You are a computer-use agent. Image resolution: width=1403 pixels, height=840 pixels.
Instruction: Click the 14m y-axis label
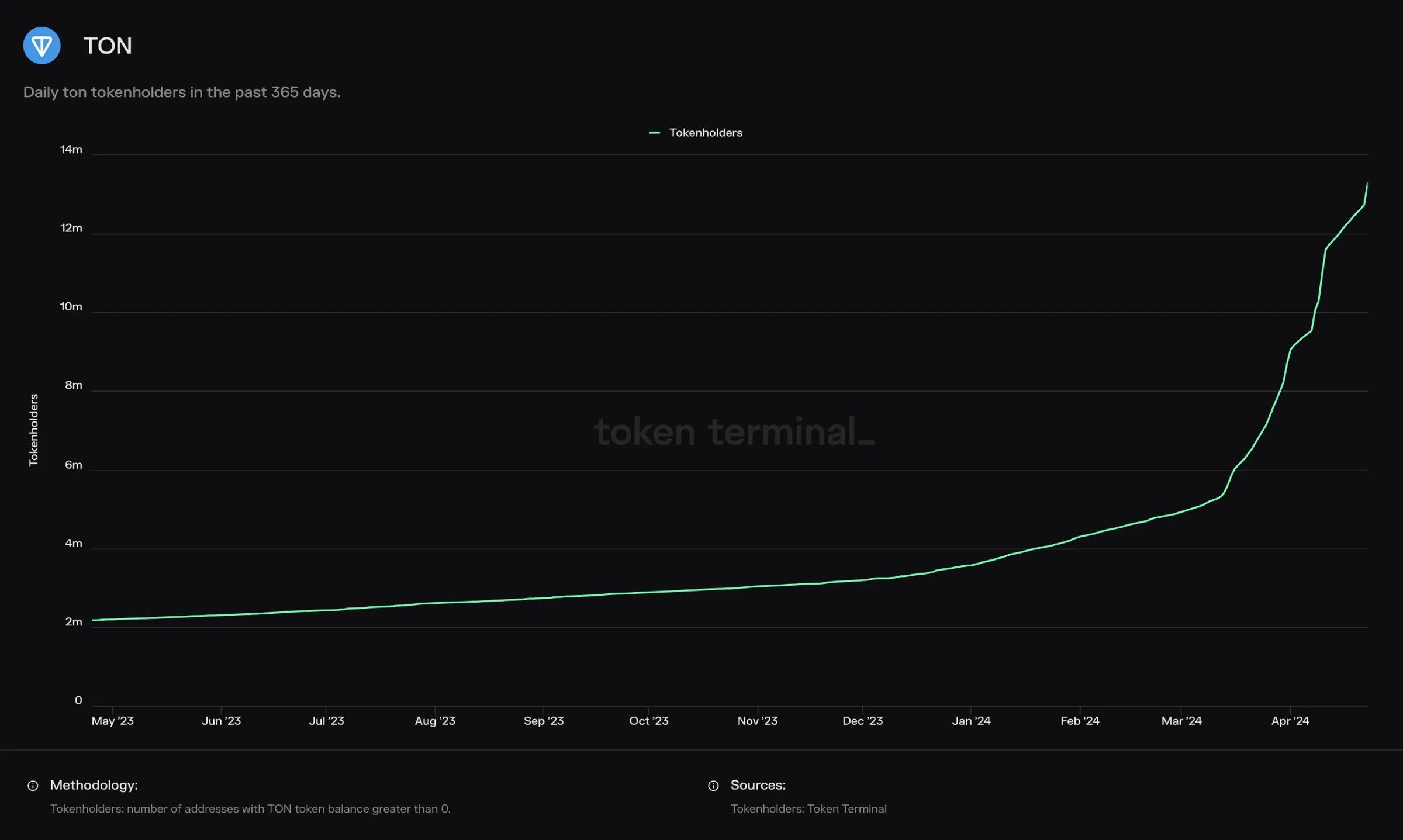71,150
